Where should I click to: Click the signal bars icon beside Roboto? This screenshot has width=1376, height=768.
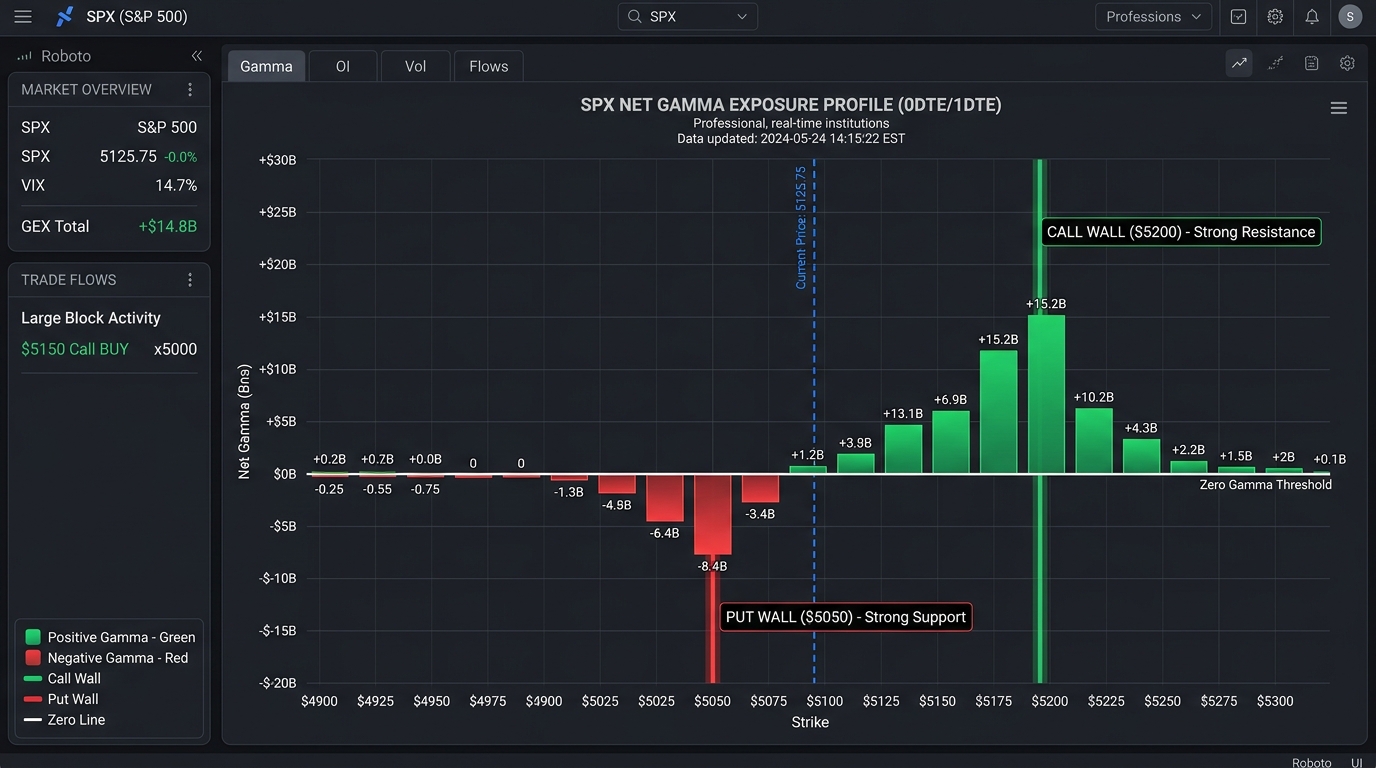25,57
